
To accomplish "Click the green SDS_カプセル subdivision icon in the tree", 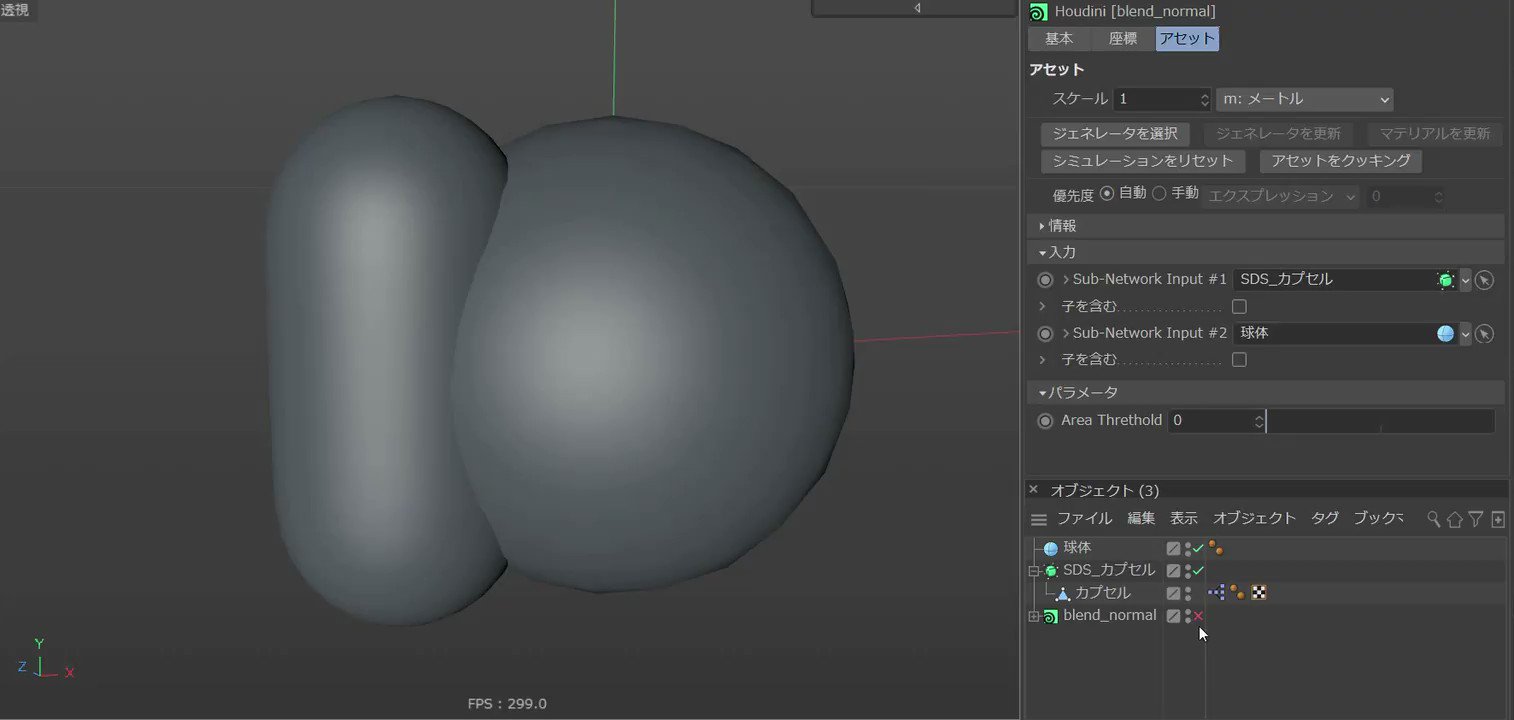I will click(1051, 571).
